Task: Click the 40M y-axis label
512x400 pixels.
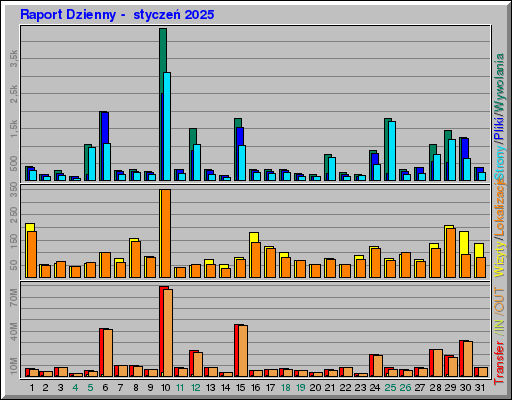Action: click(14, 332)
